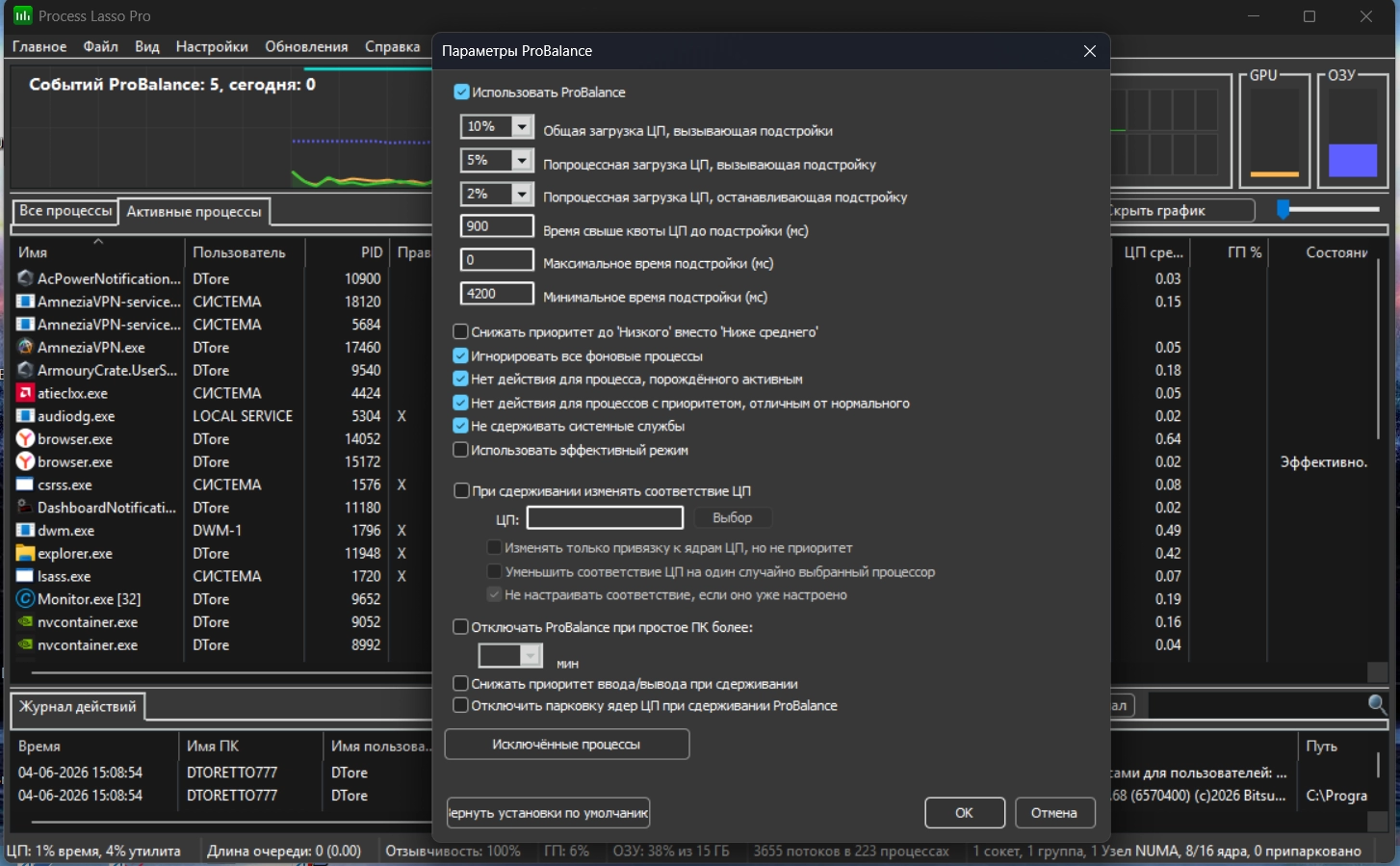Click nvcontainer.exe icon with PID 8992
The width and height of the screenshot is (1400, 866).
click(x=26, y=645)
